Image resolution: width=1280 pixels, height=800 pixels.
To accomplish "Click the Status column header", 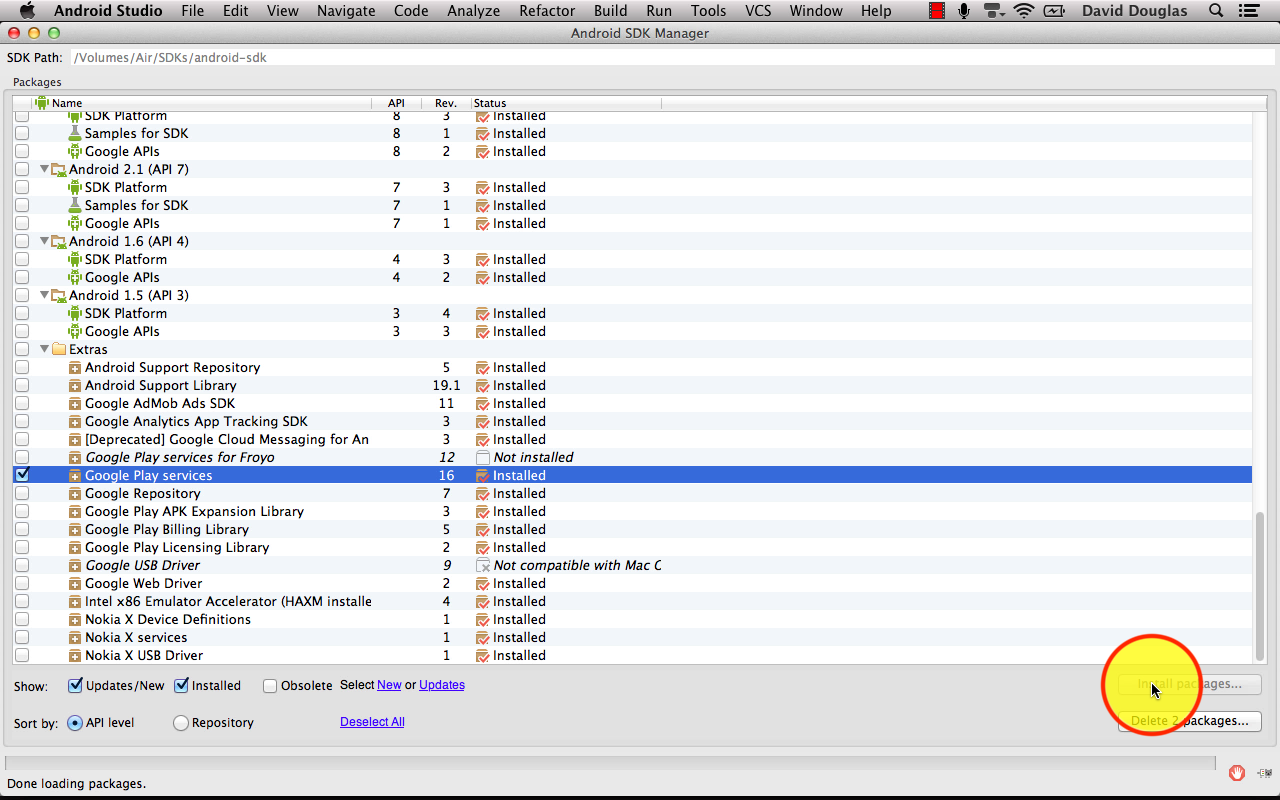I will pyautogui.click(x=566, y=103).
